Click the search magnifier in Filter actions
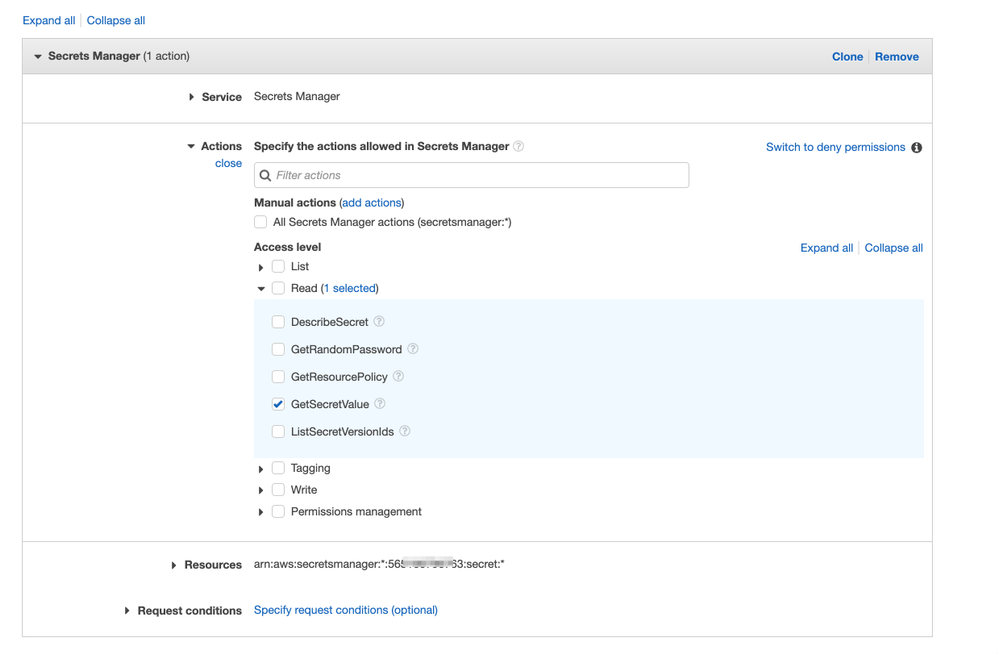Screen dimensions: 998x654 coord(265,176)
